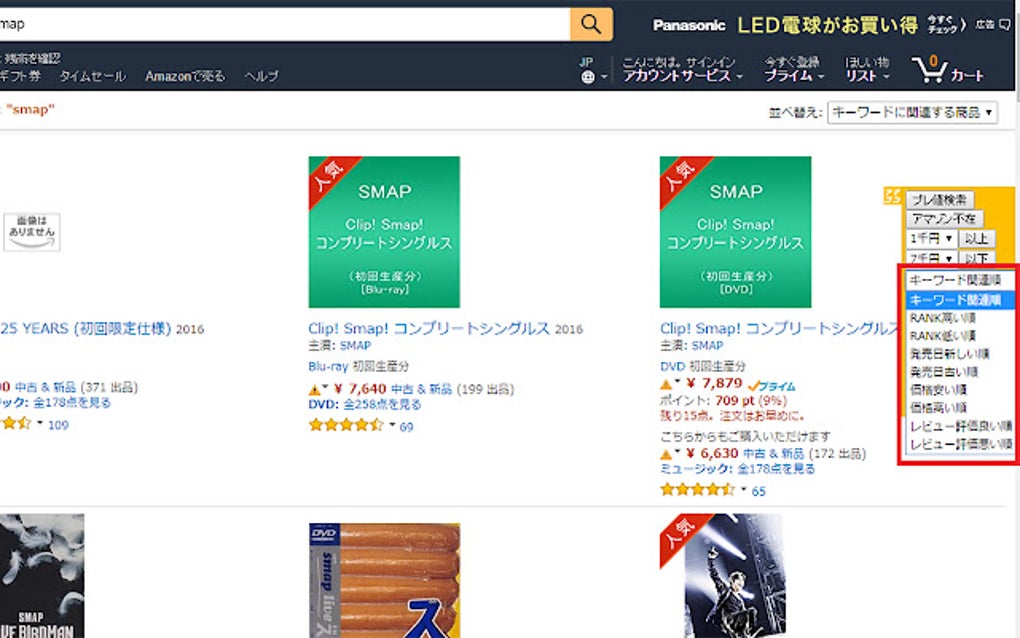Click the 709 pt (9%) points text
This screenshot has width=1020, height=638.
[751, 401]
